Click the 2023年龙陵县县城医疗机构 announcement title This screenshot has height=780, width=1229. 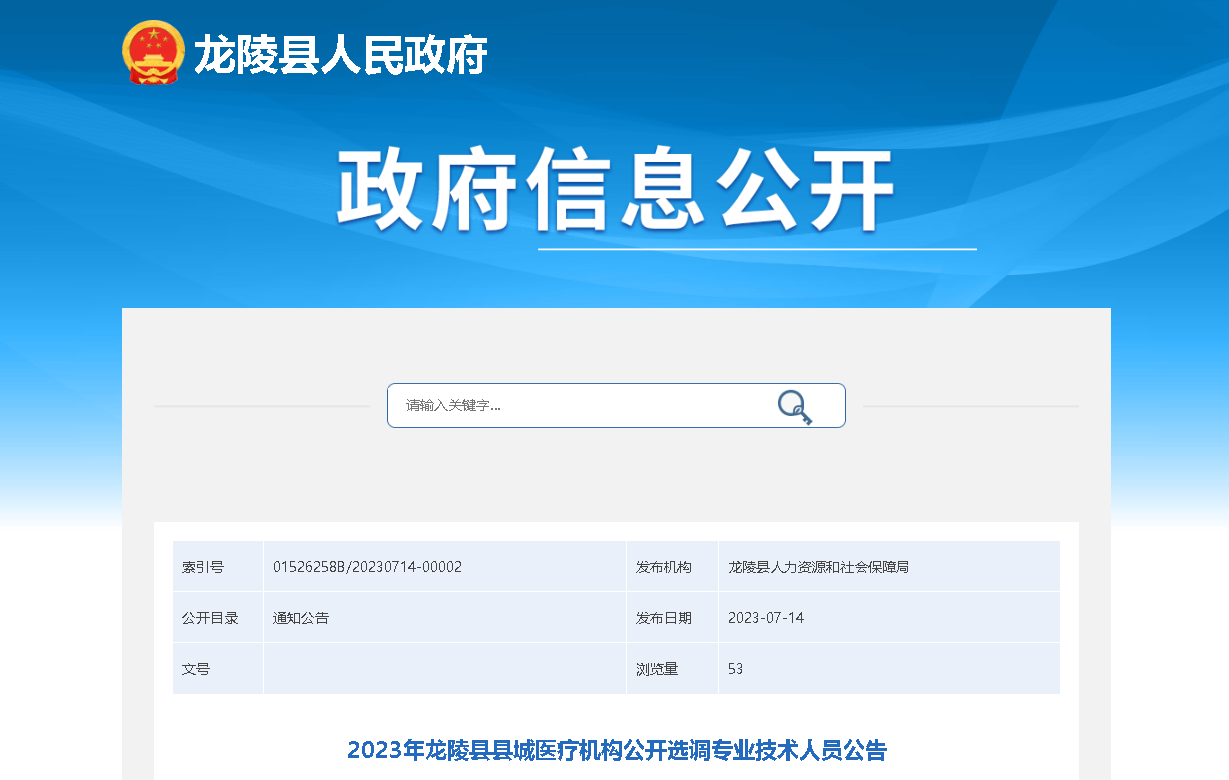click(616, 750)
